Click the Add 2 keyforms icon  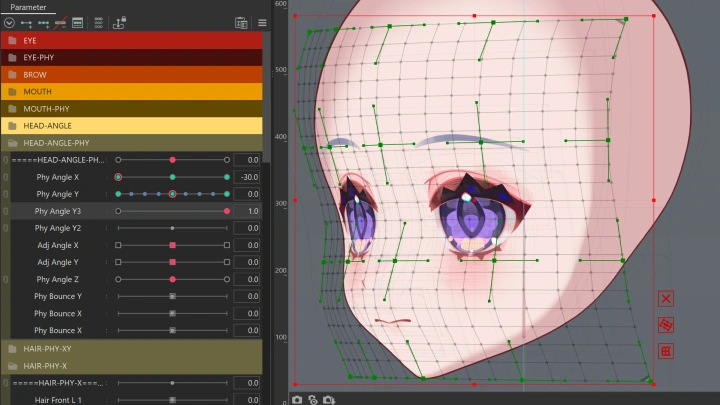[x=26, y=22]
